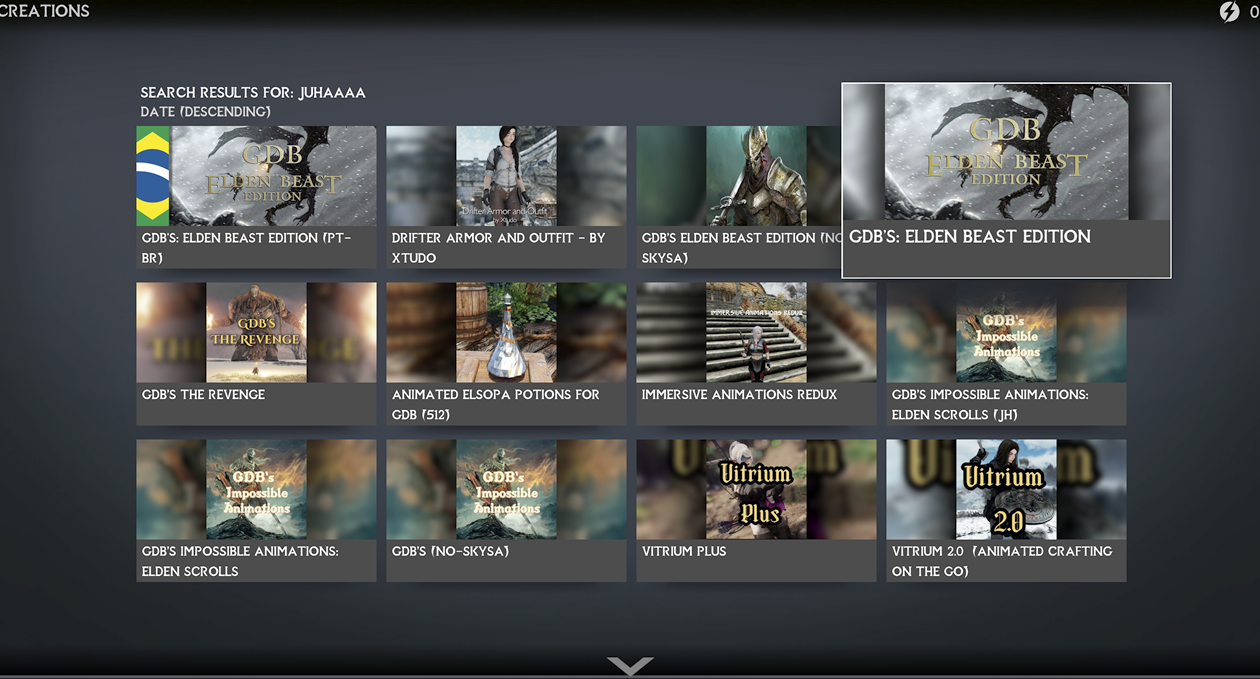Click the GDB's (No-SkySA) thumbnail image
The height and width of the screenshot is (679, 1260).
507,489
